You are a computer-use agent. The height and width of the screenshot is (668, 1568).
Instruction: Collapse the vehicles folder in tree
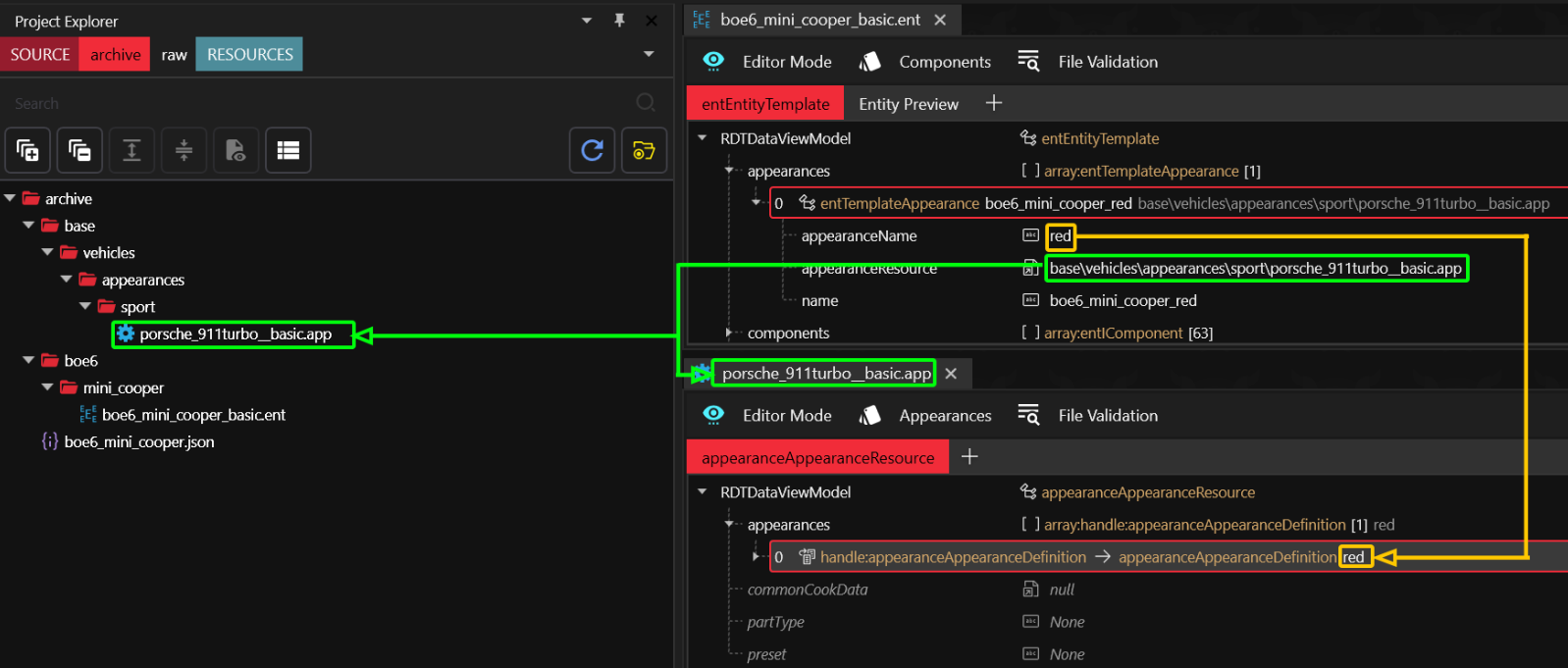click(47, 253)
